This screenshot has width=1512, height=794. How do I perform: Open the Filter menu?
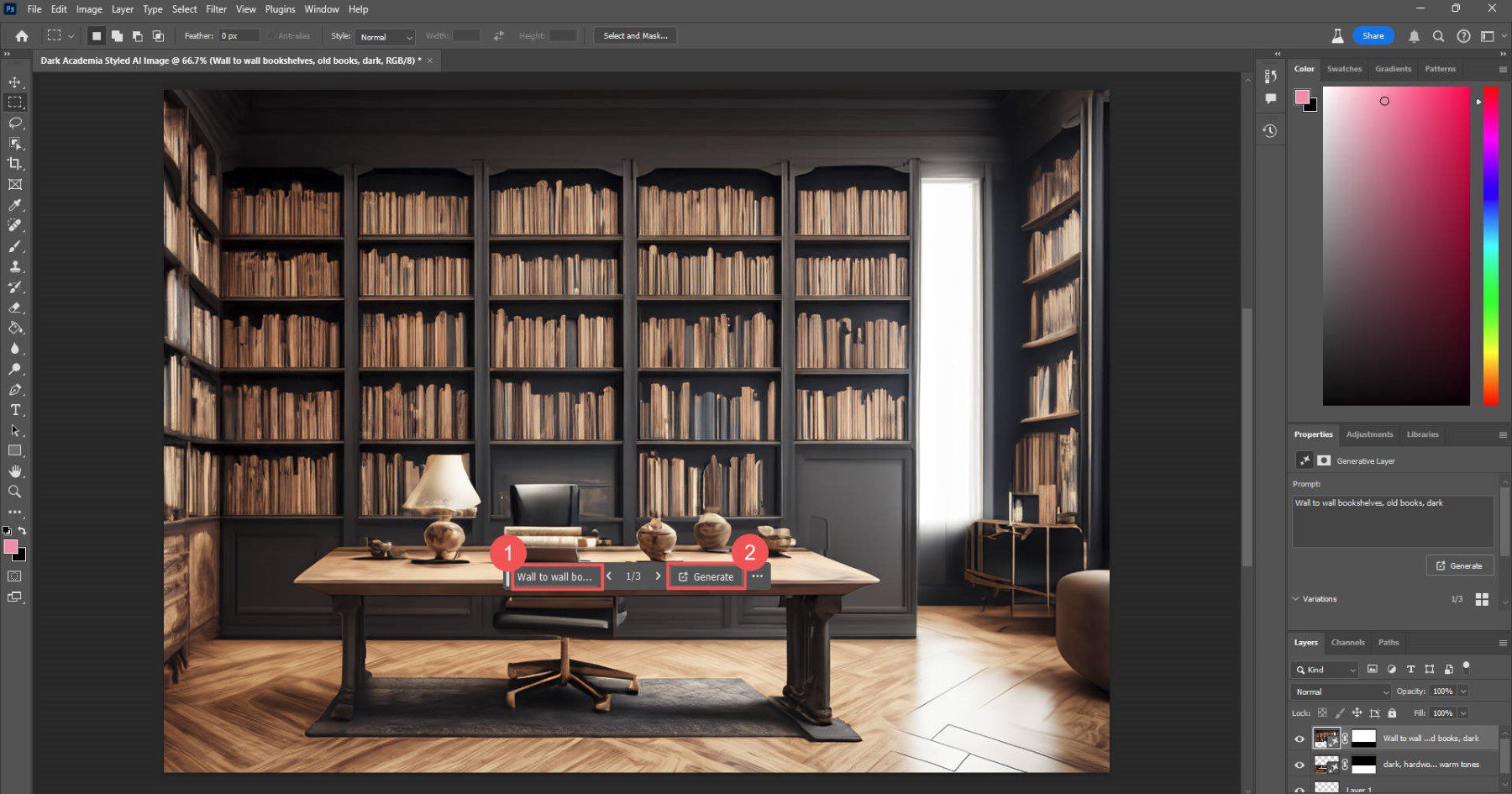(216, 9)
